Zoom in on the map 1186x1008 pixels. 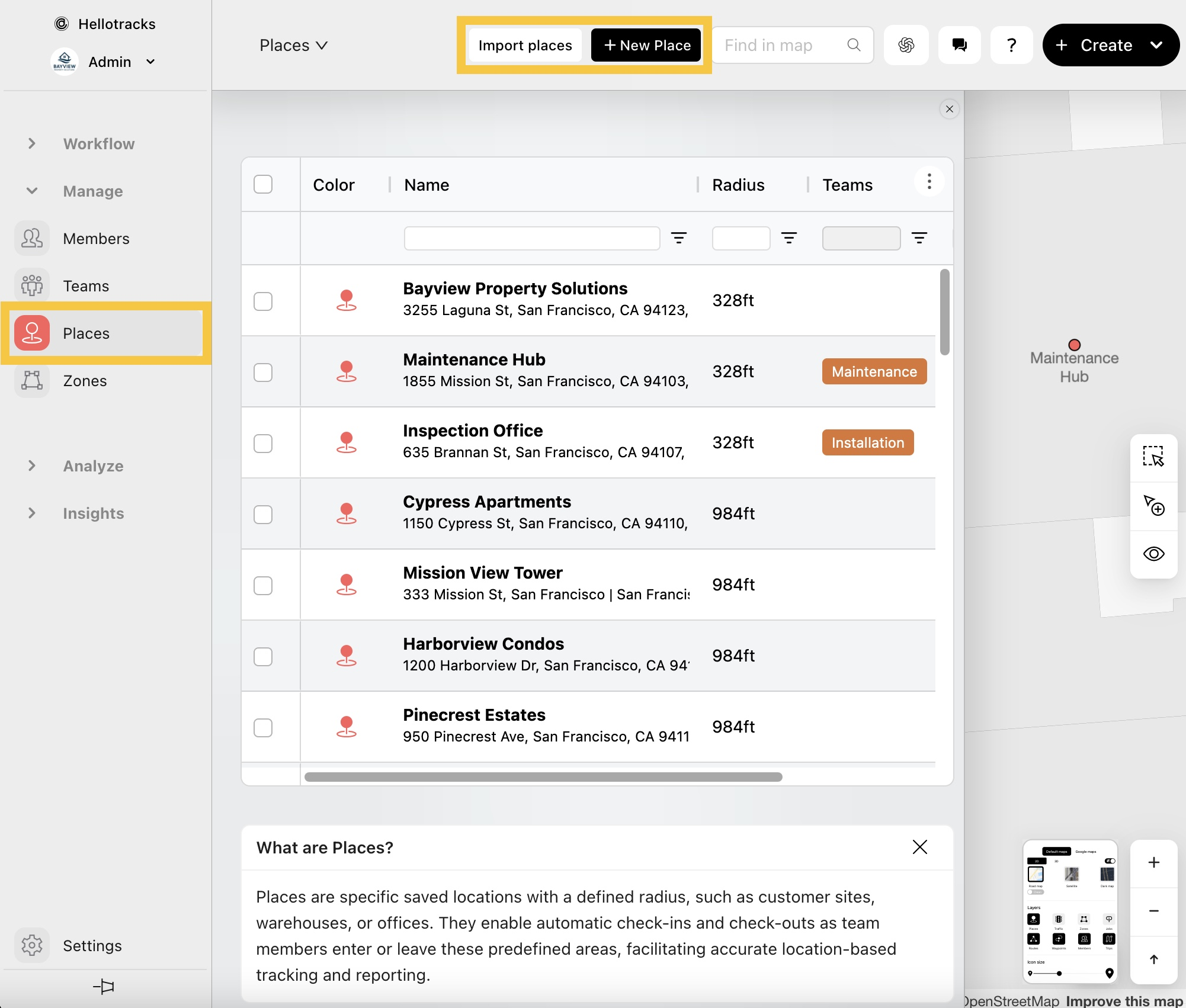pyautogui.click(x=1153, y=863)
